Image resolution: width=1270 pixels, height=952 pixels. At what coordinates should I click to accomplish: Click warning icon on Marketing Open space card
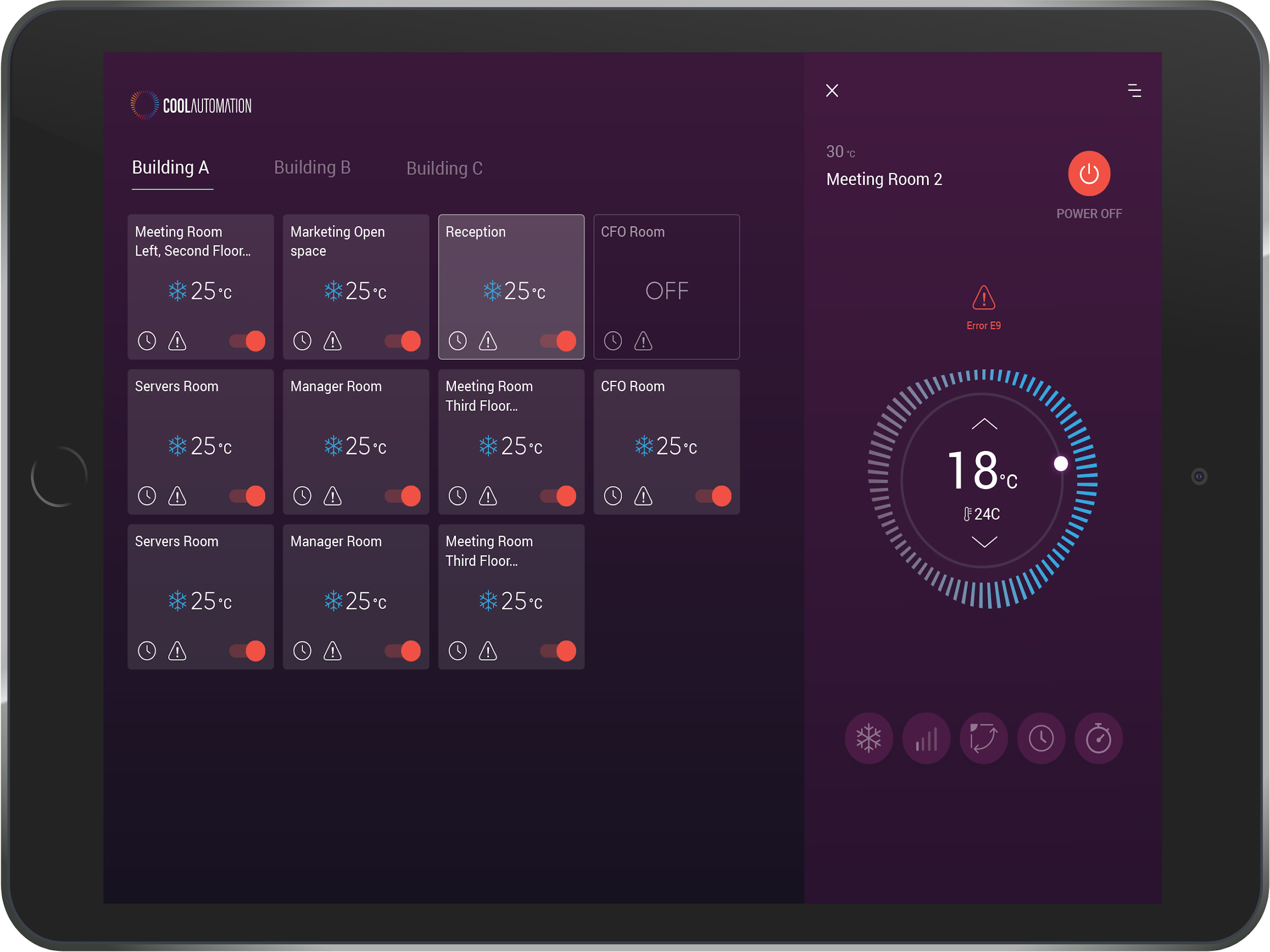[333, 341]
